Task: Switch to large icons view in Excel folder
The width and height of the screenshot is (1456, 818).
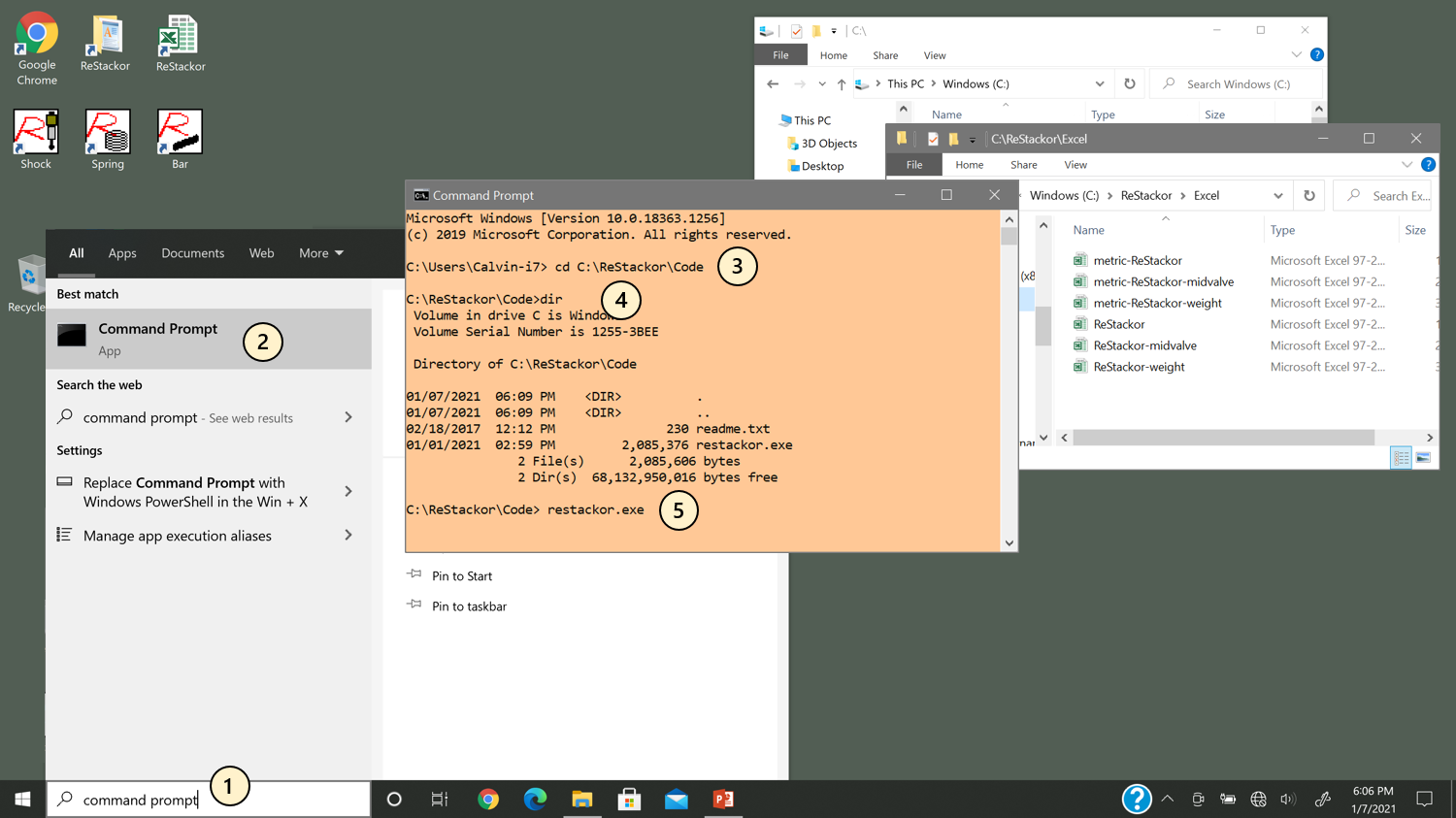Action: click(1423, 458)
